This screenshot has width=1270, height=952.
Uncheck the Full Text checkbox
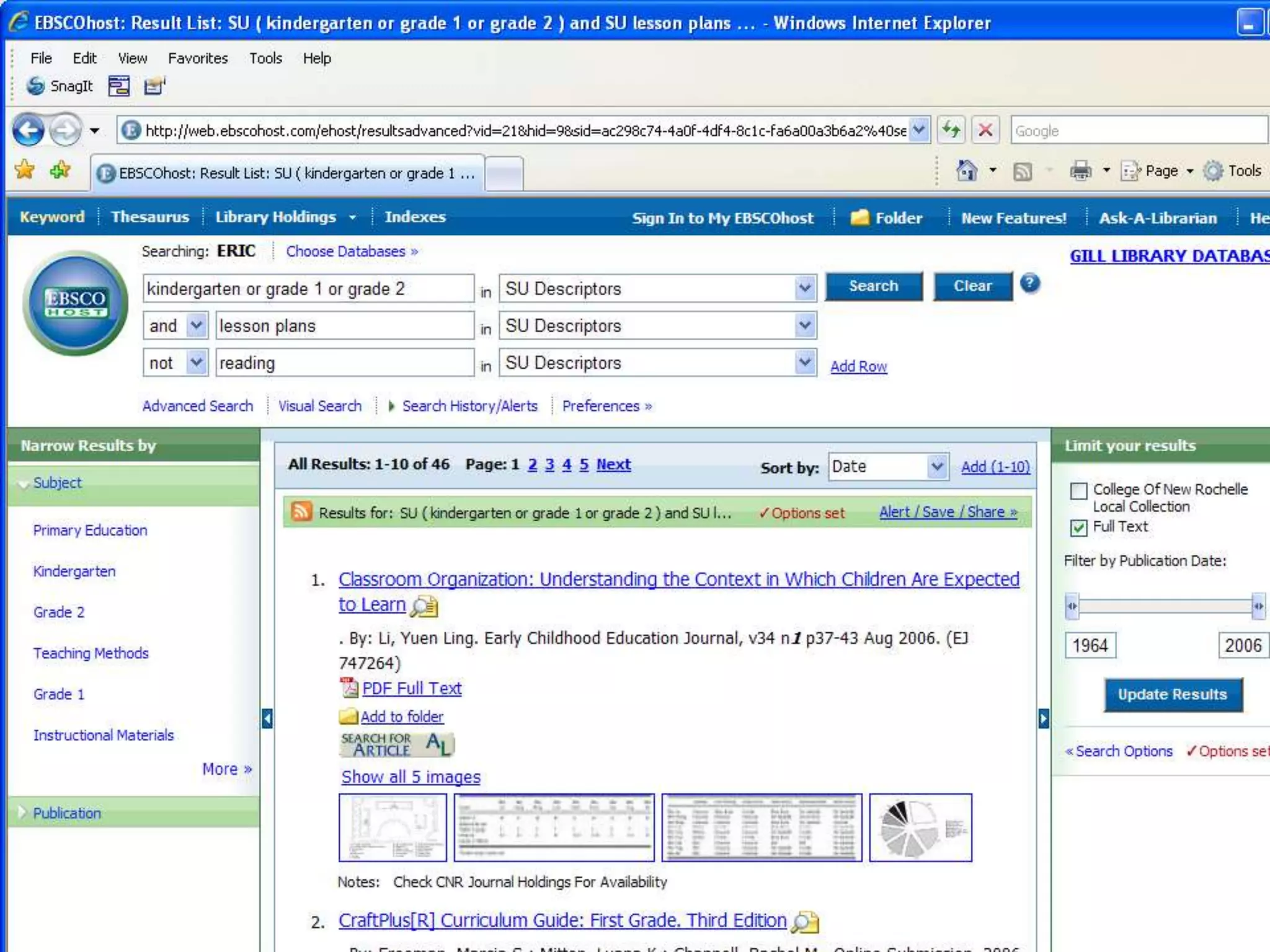pos(1078,527)
